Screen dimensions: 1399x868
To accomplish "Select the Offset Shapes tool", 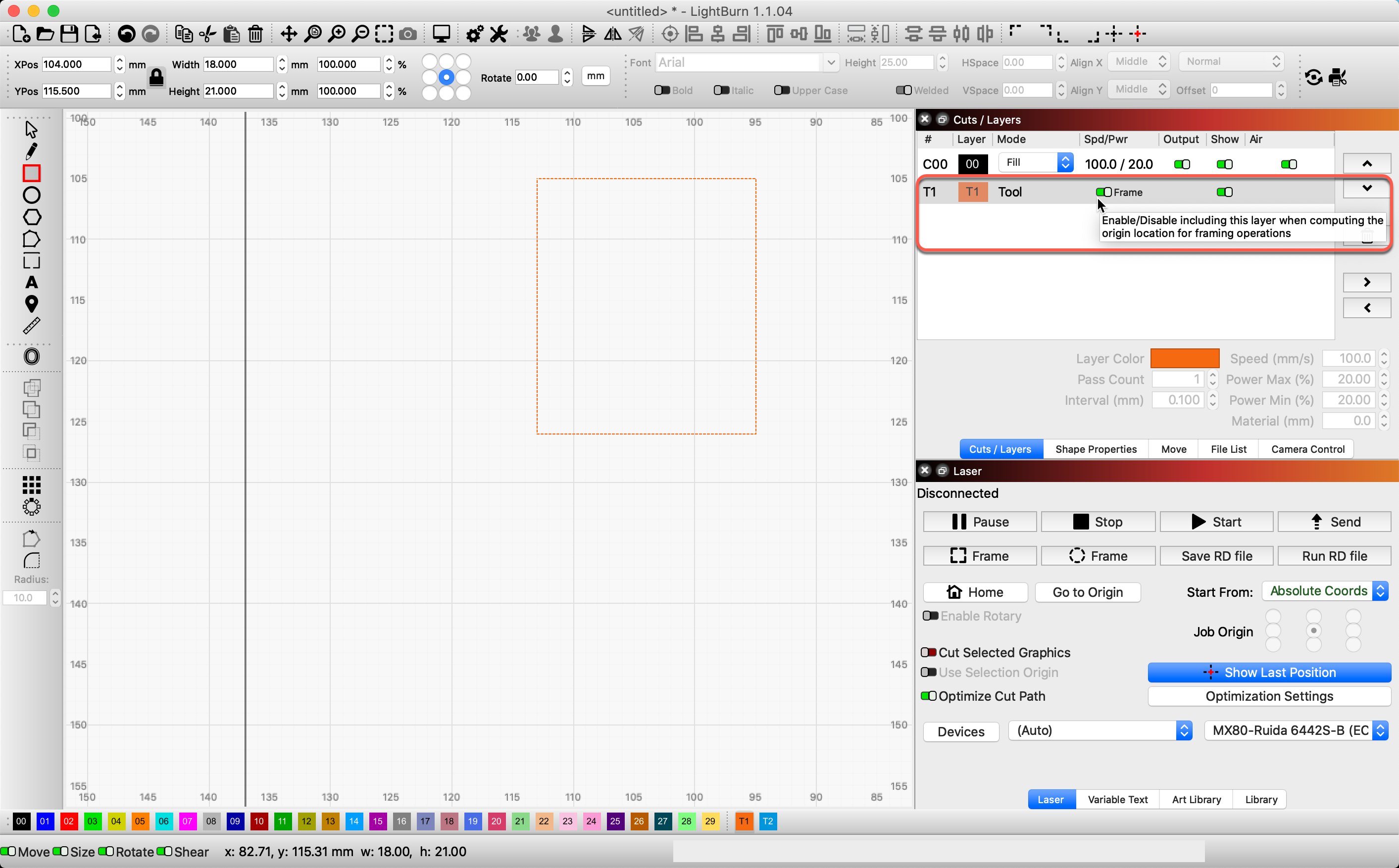I will click(32, 356).
